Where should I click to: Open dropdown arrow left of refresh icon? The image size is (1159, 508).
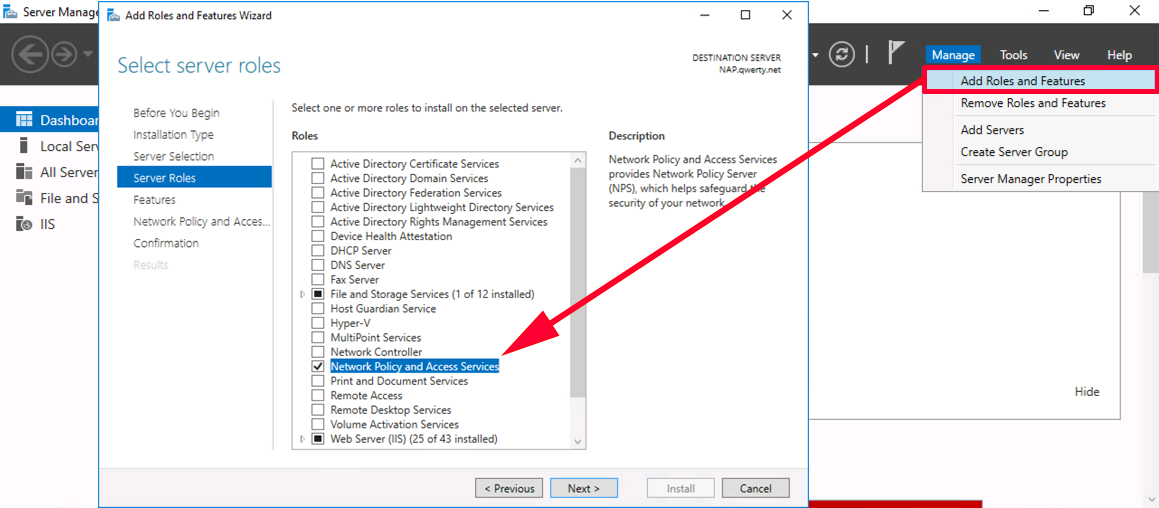[x=816, y=54]
